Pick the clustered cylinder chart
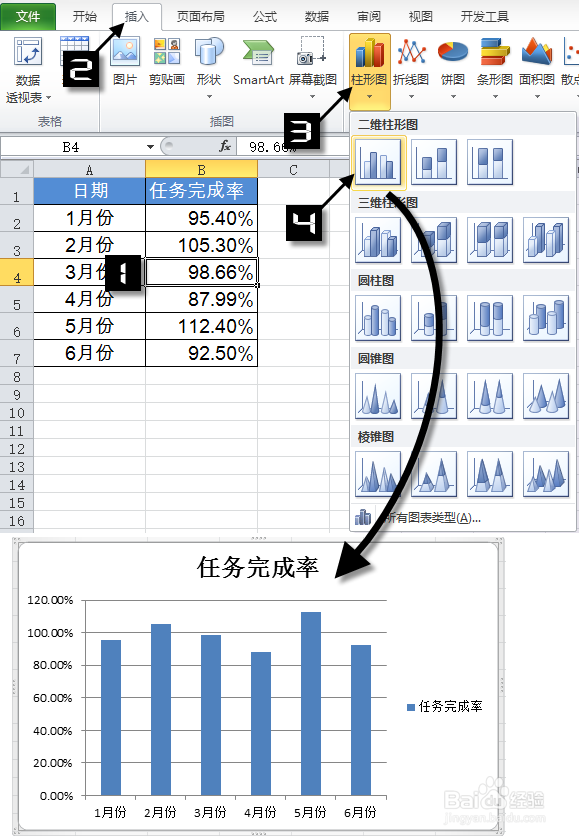 coord(378,318)
